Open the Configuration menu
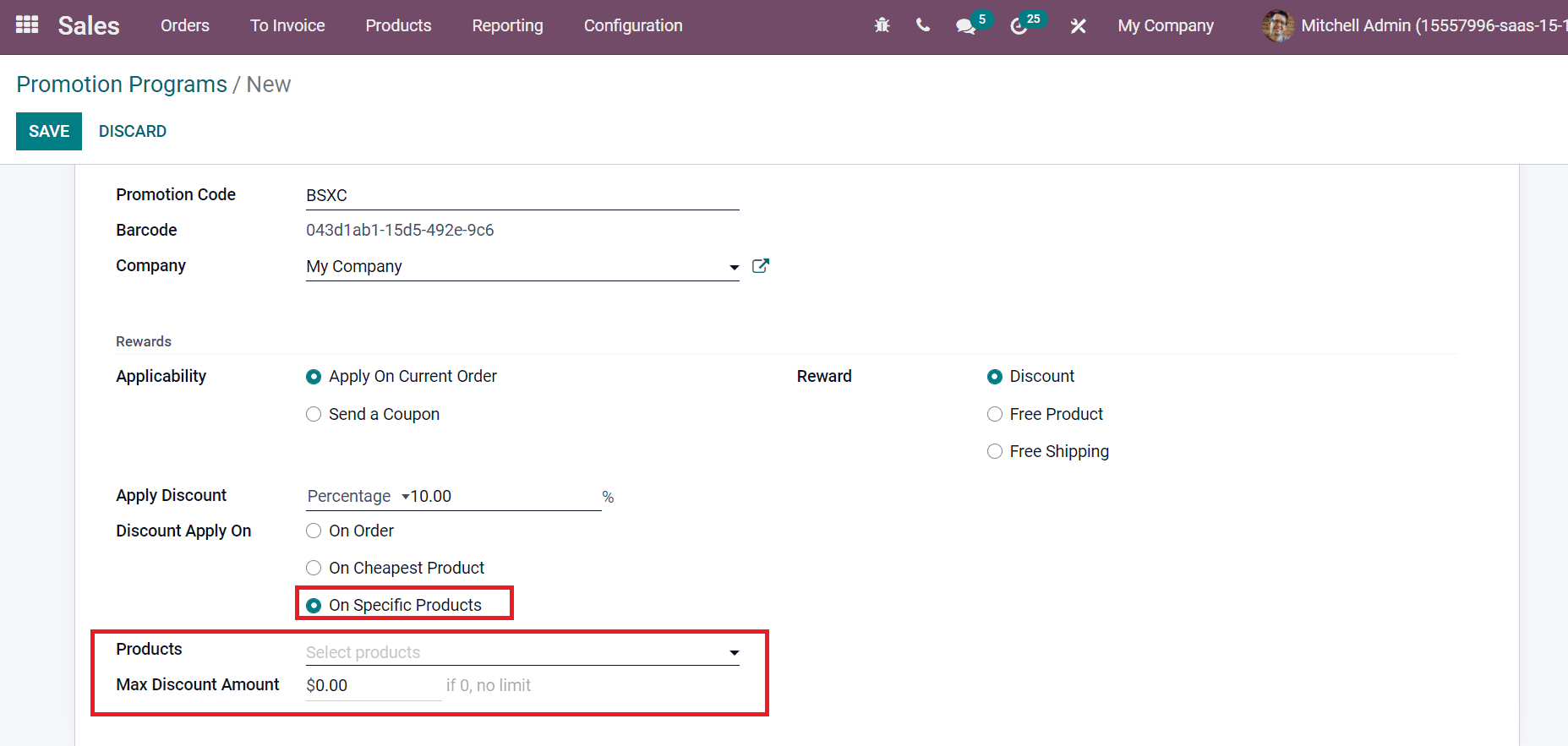The height and width of the screenshot is (746, 1568). [633, 25]
